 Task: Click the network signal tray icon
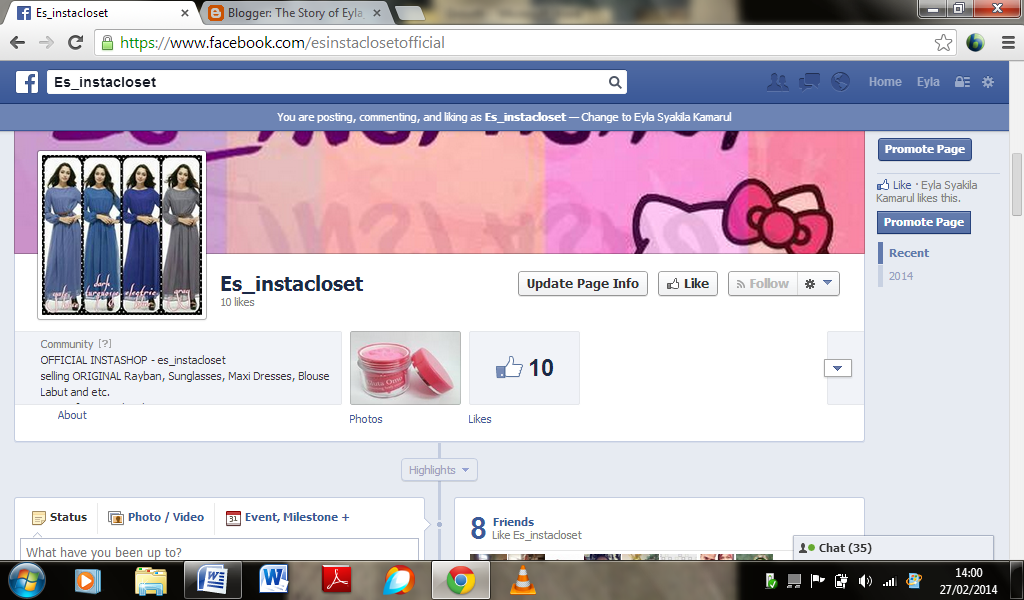[x=889, y=580]
